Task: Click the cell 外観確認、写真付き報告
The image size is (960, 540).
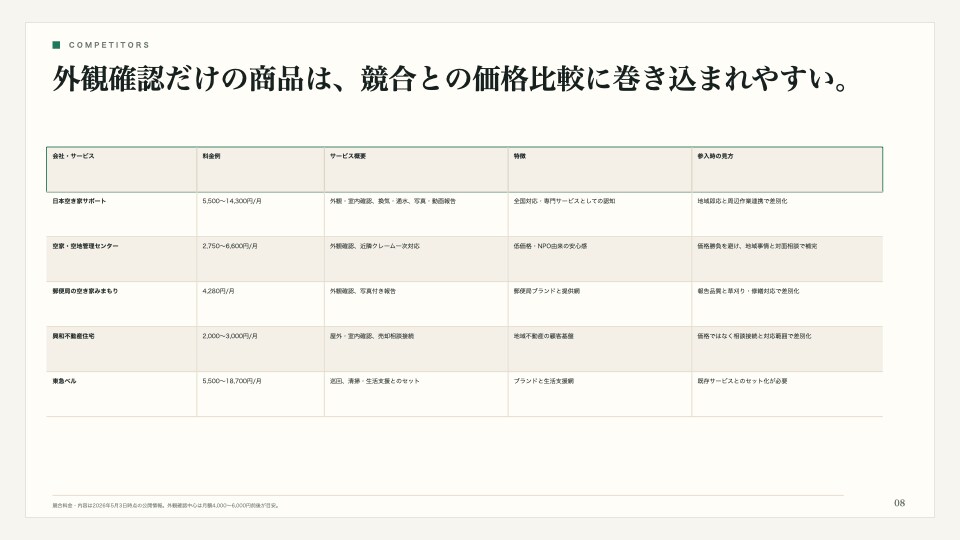Action: pyautogui.click(x=416, y=304)
